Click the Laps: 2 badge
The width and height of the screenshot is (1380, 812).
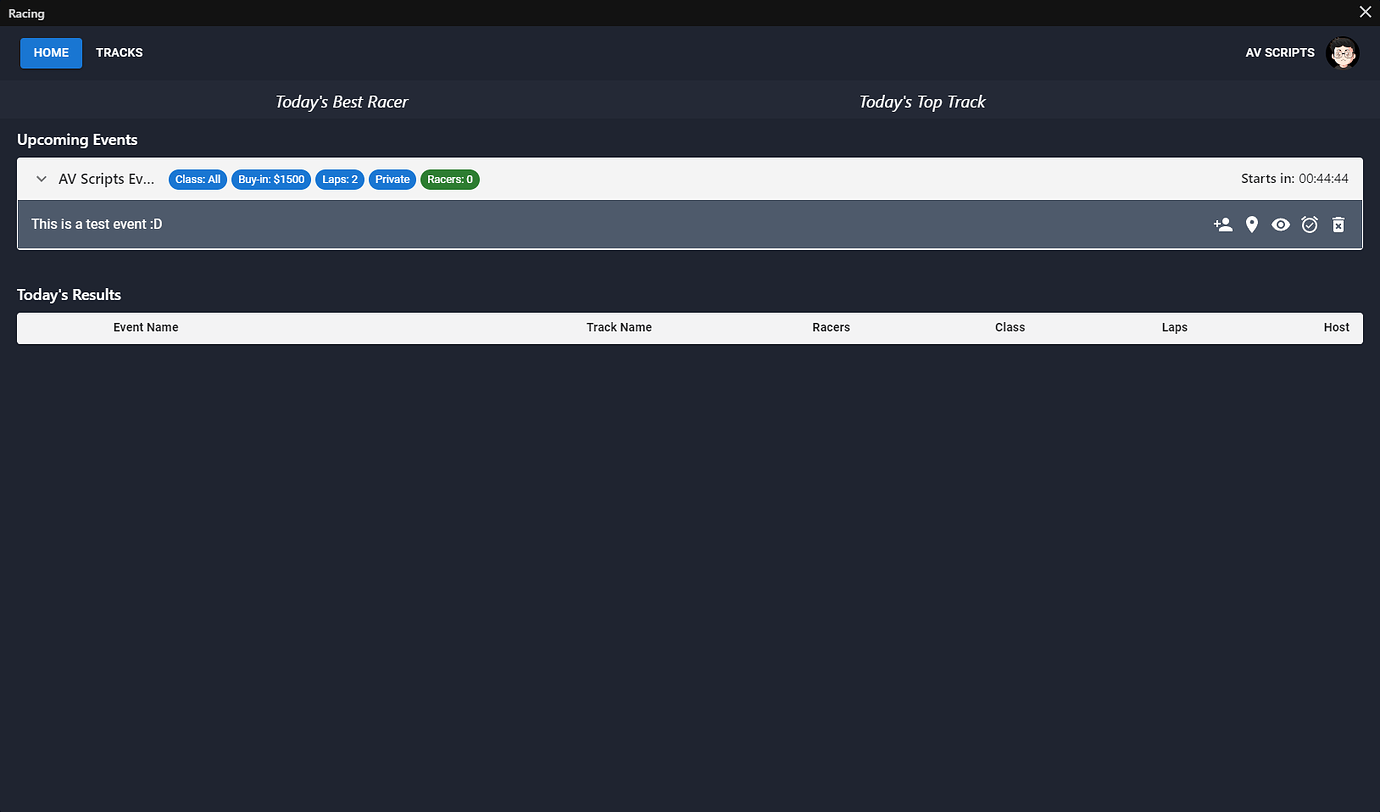(x=339, y=179)
